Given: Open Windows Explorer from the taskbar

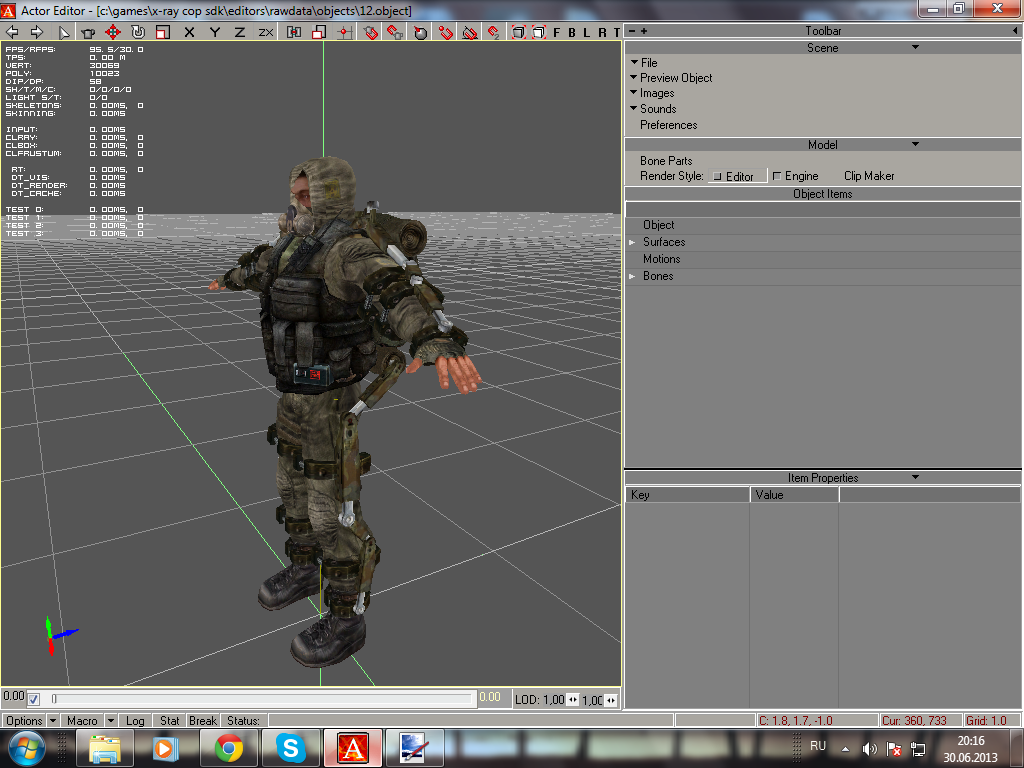Looking at the screenshot, I should 105,748.
